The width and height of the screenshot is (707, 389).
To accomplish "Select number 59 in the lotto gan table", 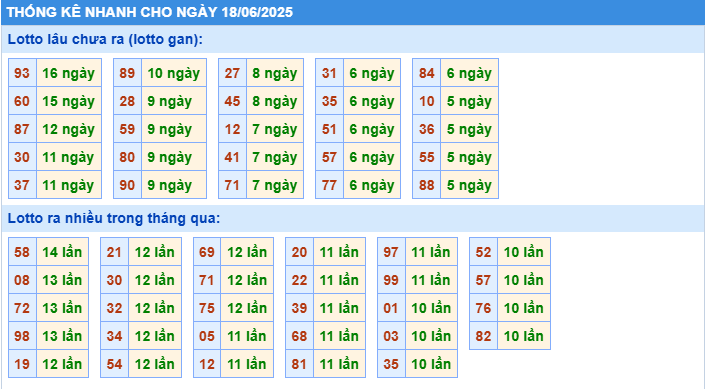I will coord(127,128).
